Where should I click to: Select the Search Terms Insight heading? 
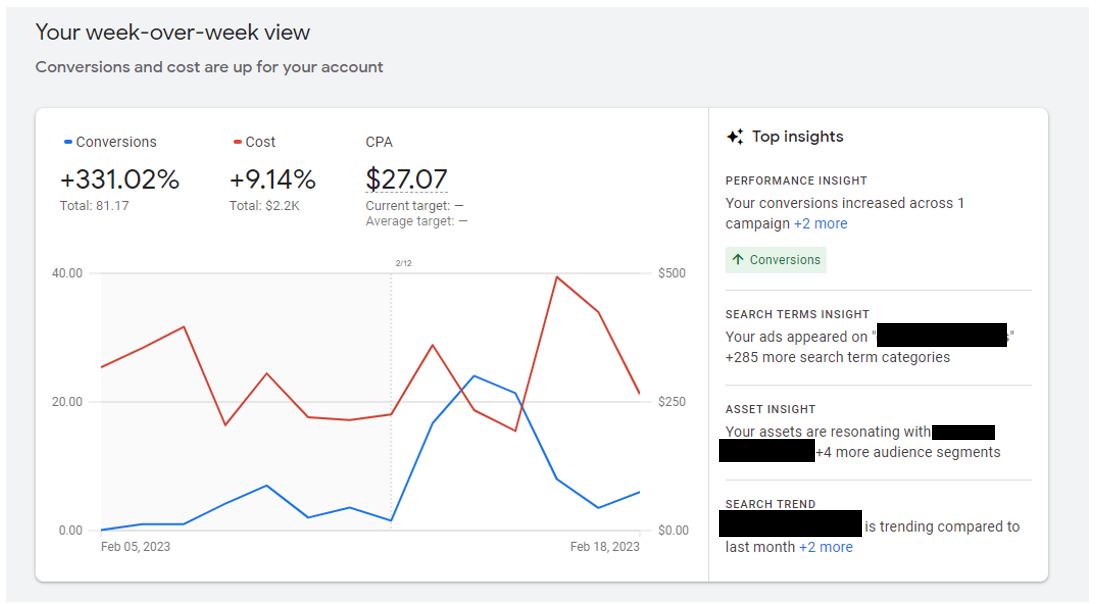(797, 314)
